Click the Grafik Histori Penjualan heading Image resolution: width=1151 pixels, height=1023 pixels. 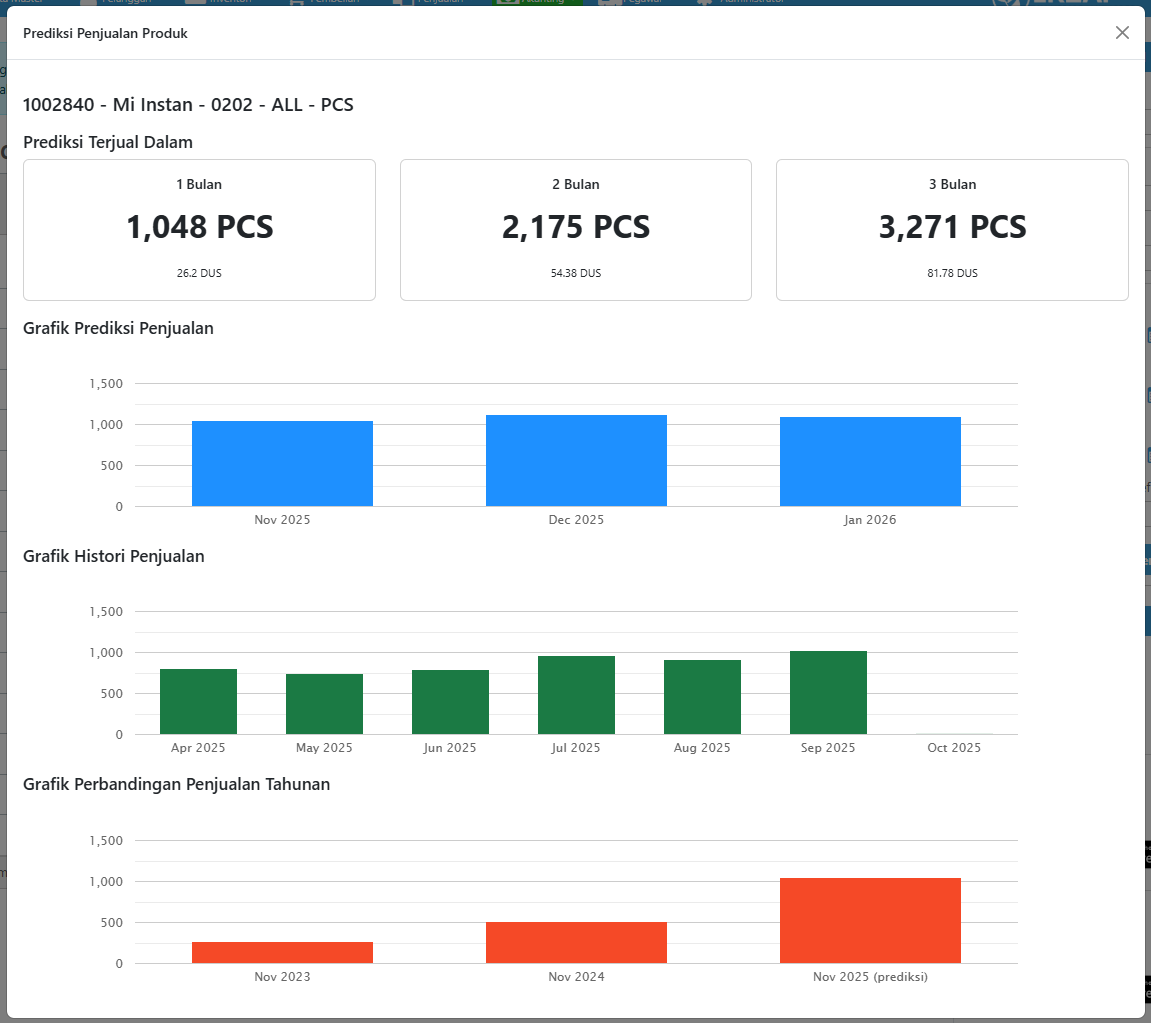(x=114, y=557)
